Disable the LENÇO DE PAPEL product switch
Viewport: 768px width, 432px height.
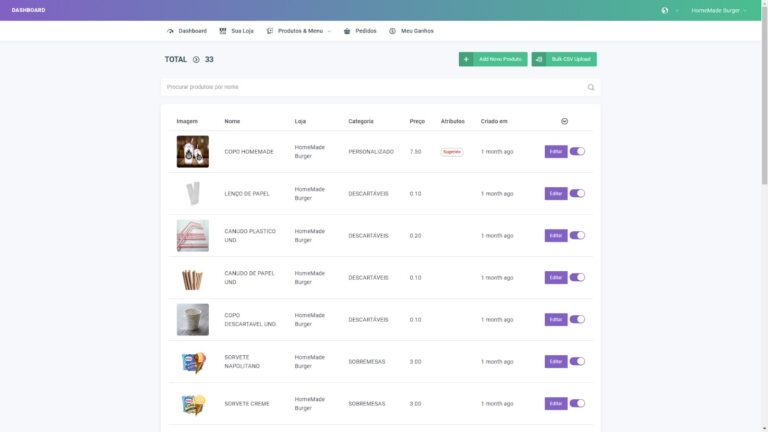[x=577, y=193]
